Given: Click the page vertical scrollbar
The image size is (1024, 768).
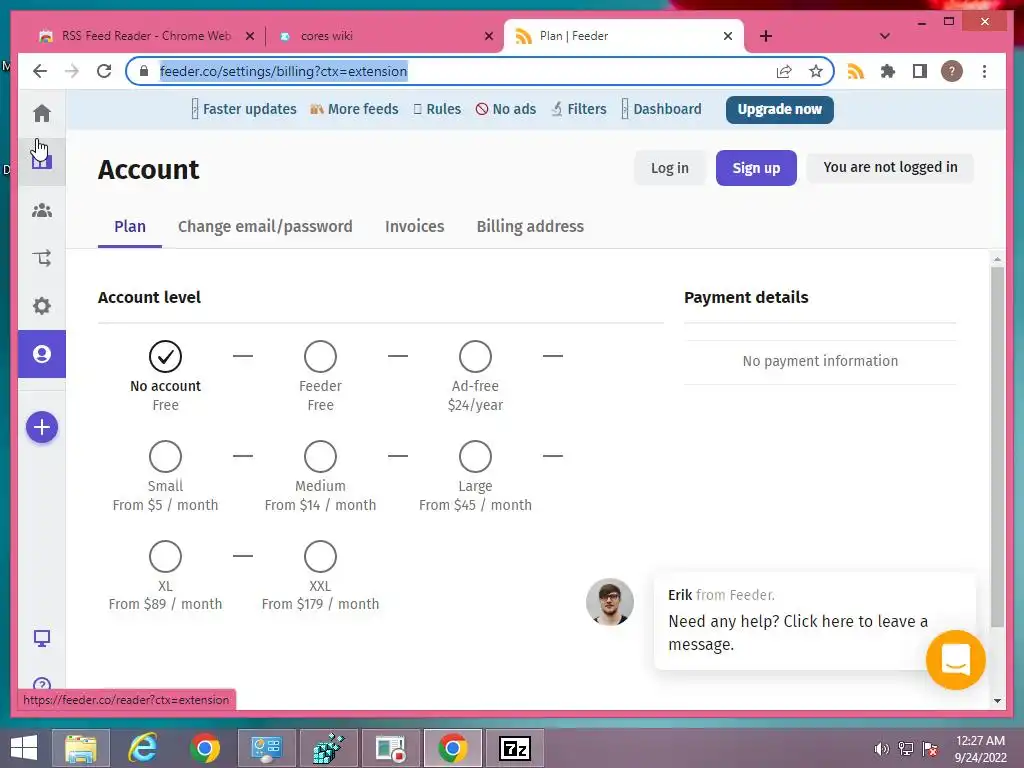Looking at the screenshot, I should 997,447.
